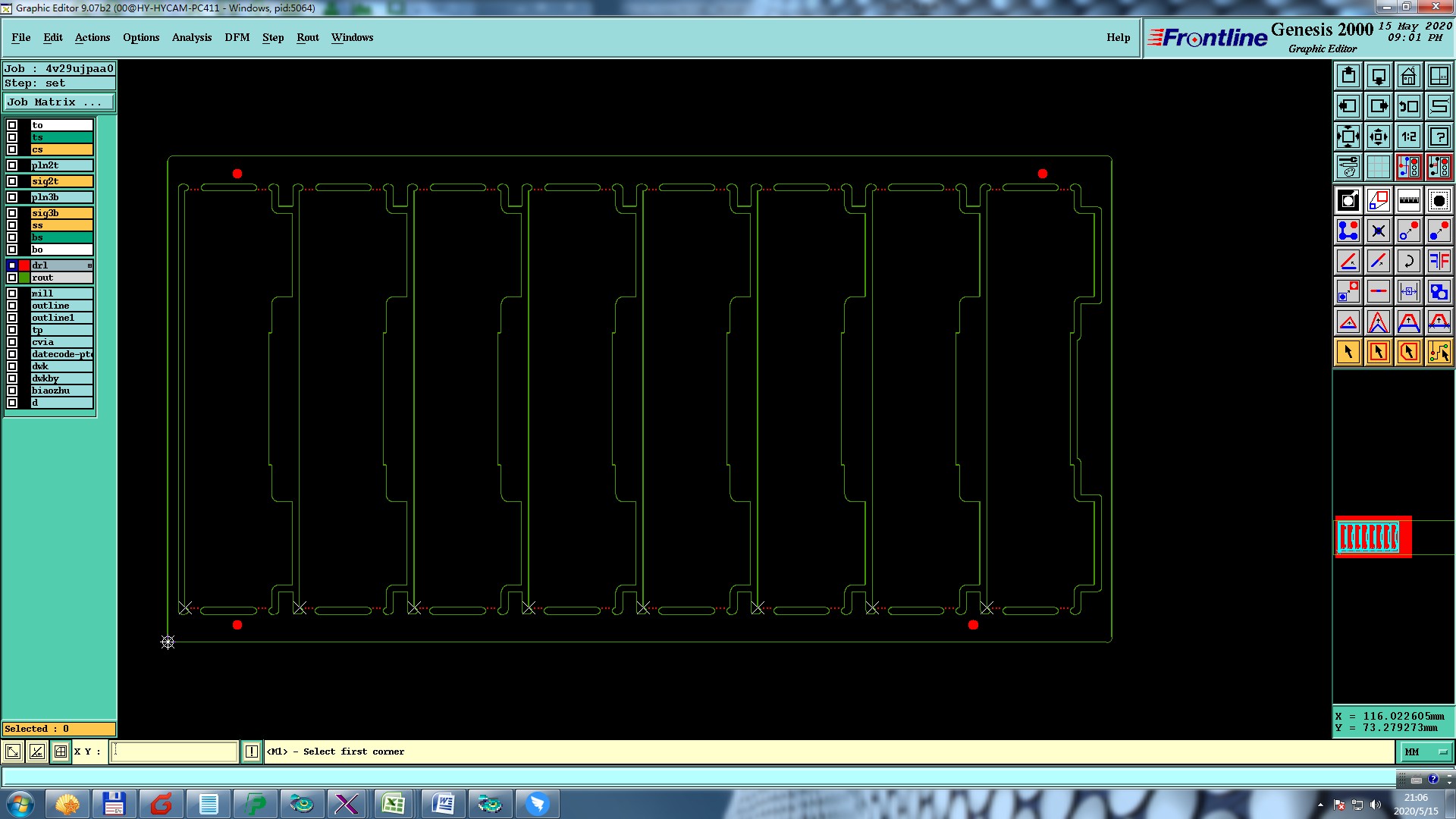Click the Home view icon

tap(1408, 76)
